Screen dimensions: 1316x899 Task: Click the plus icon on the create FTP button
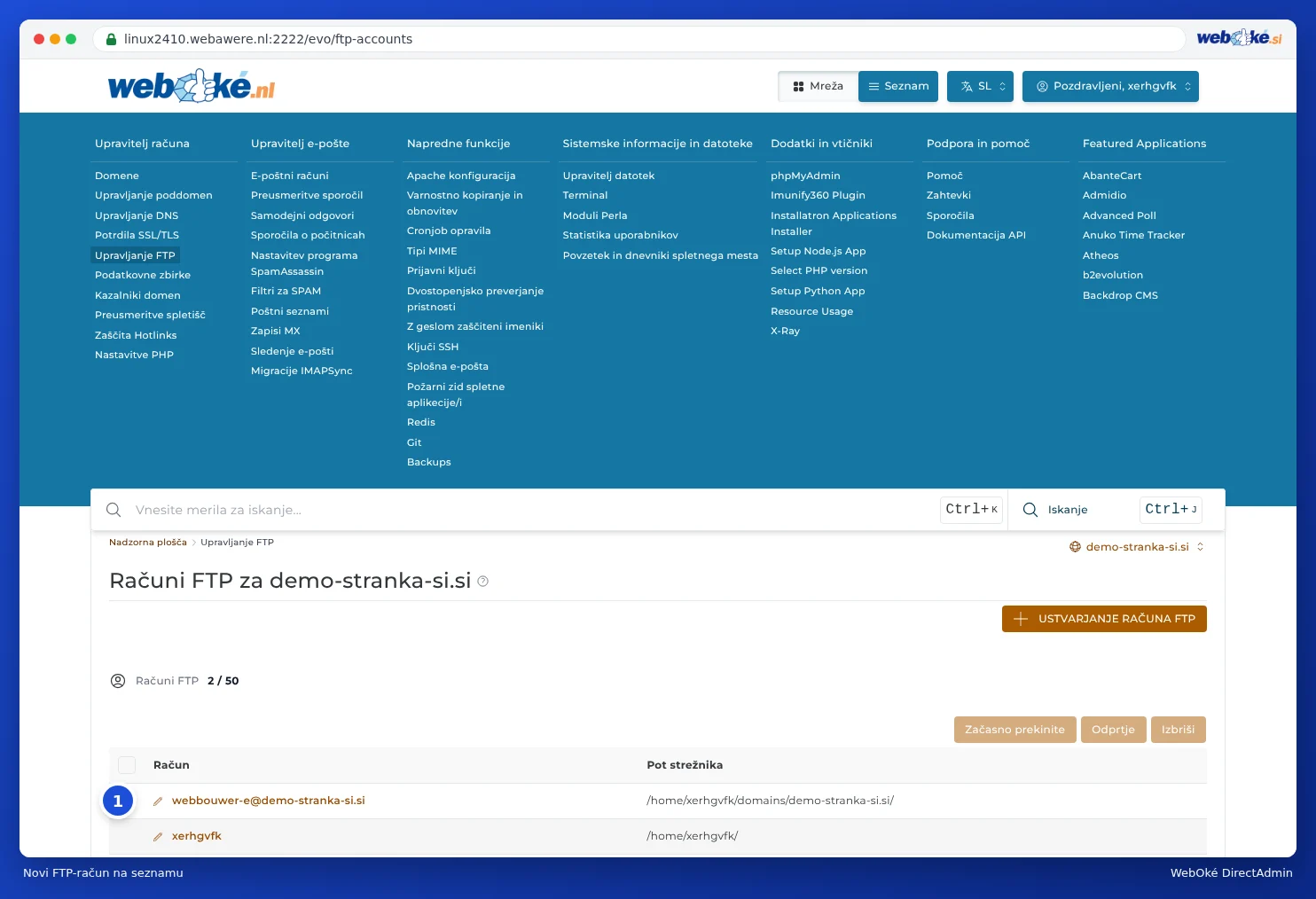(x=1021, y=619)
